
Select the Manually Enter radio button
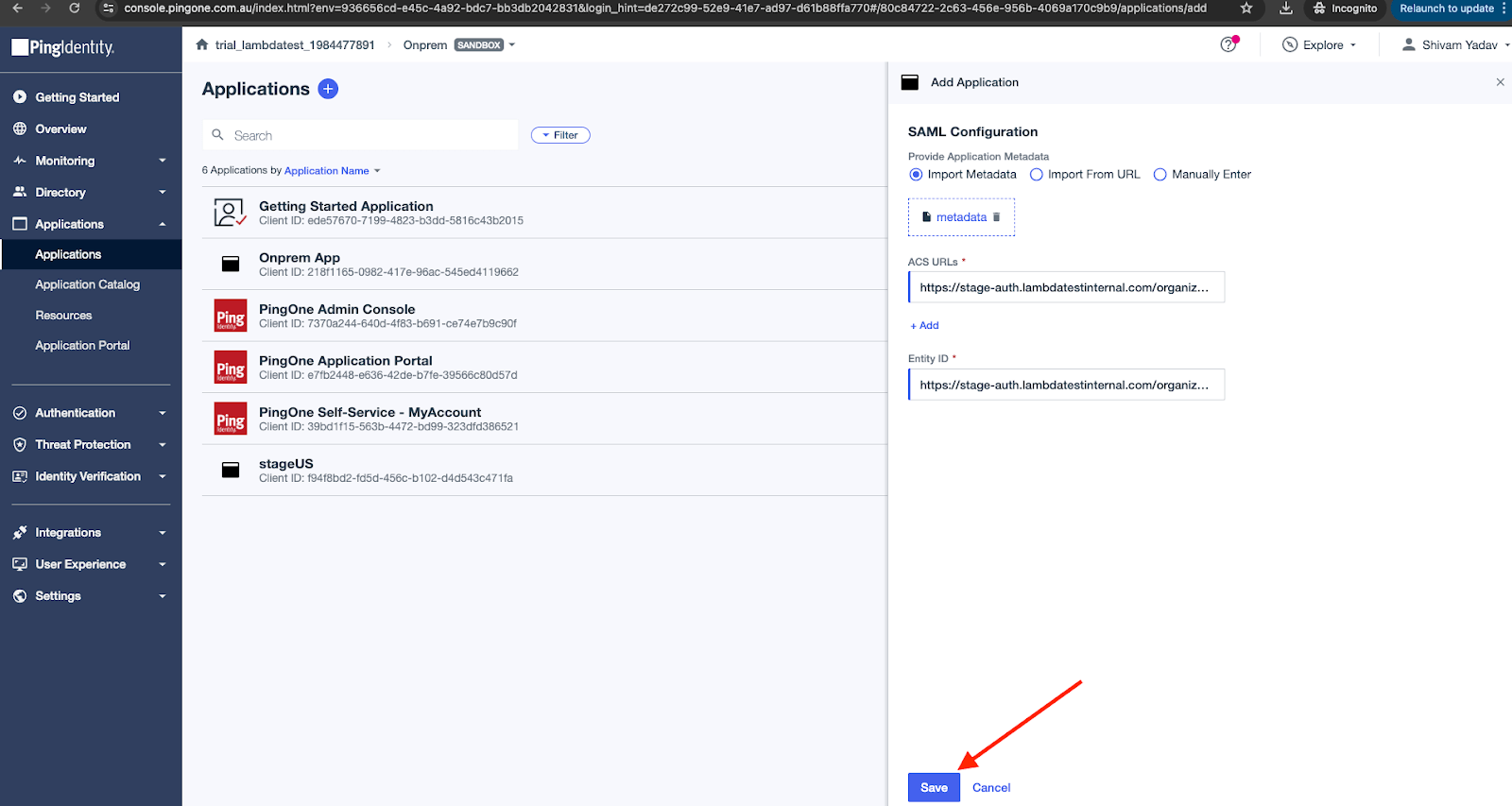1160,175
